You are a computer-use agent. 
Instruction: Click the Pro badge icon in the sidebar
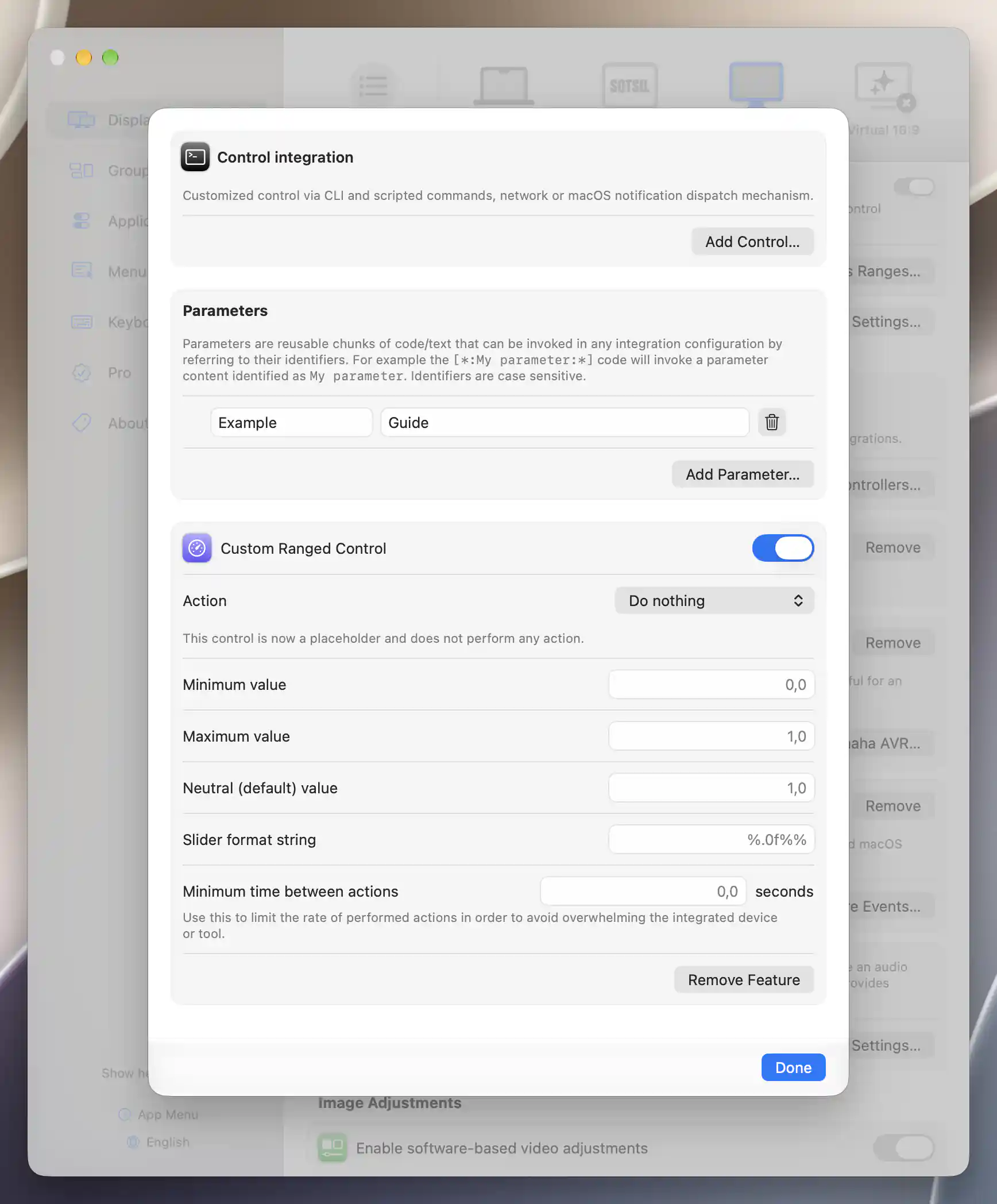(x=82, y=372)
